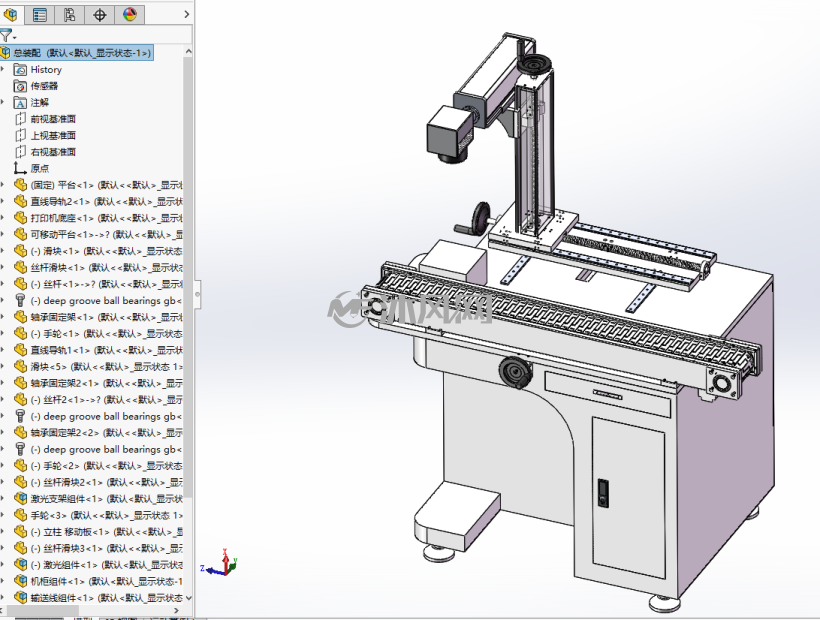The height and width of the screenshot is (620, 820).
Task: Click the feature tree's horizontal scroll-right arrow
Action: 176,610
